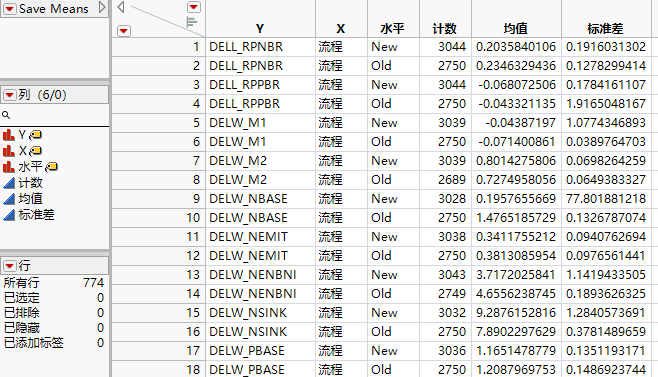658x377 pixels.
Task: Select 标准差 in the columns list
Action: (36, 215)
